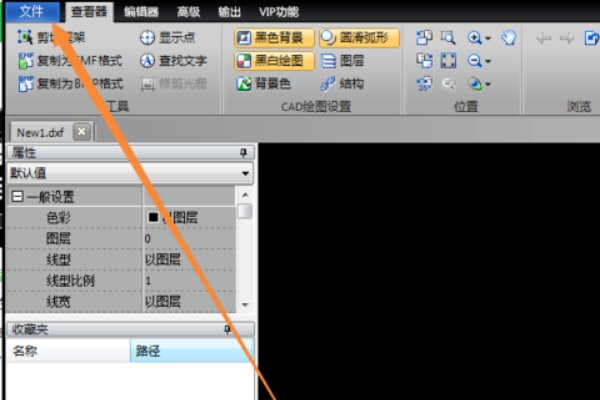Click the properties scrollbar down arrow
This screenshot has width=600, height=400.
(245, 305)
